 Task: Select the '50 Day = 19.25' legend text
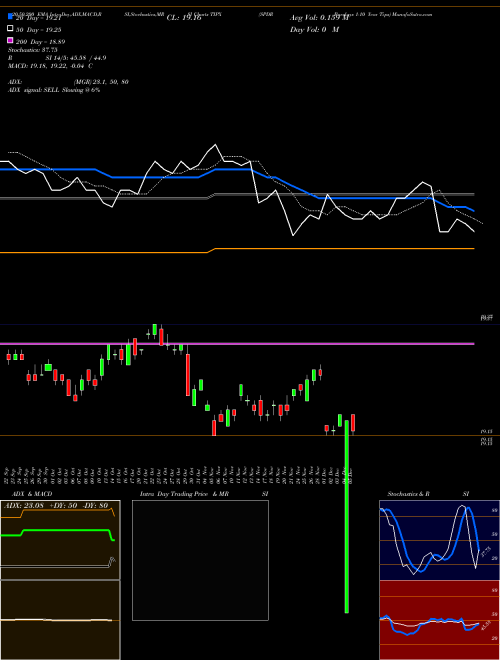tap(39, 30)
